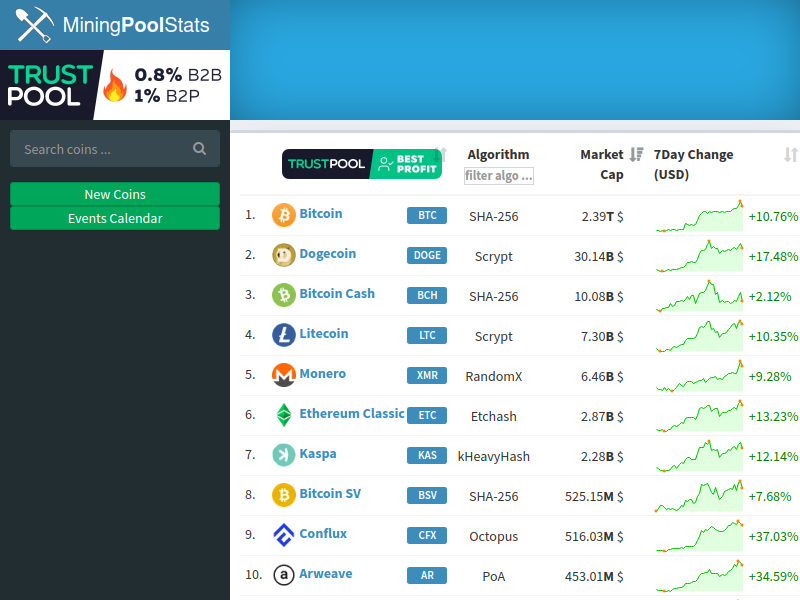This screenshot has width=800, height=600.
Task: Open the Arweave coin link
Action: pos(326,573)
